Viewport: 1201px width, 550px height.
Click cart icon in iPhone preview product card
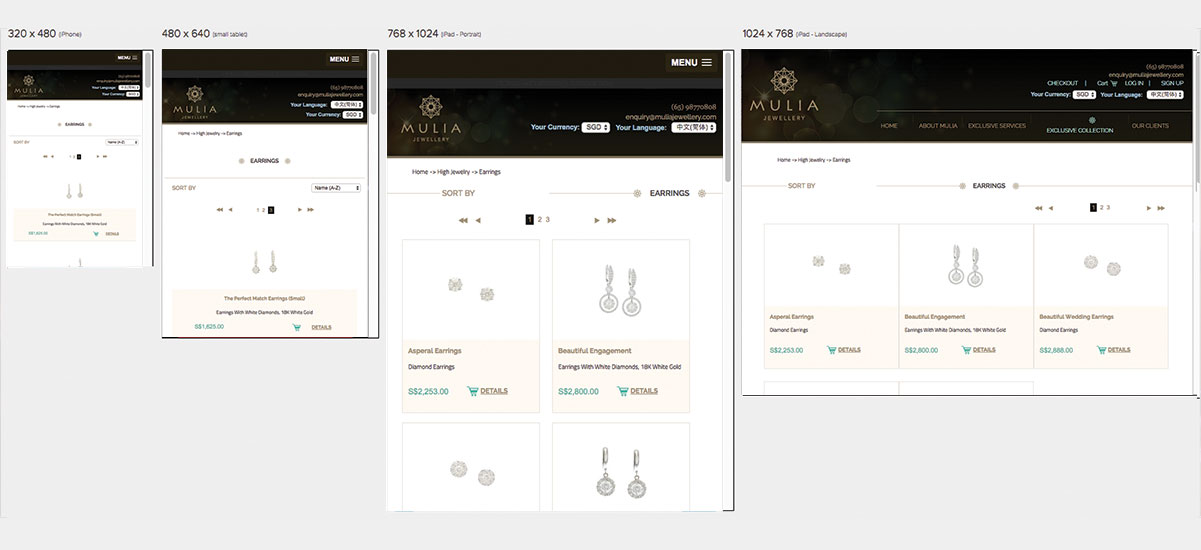coord(98,233)
